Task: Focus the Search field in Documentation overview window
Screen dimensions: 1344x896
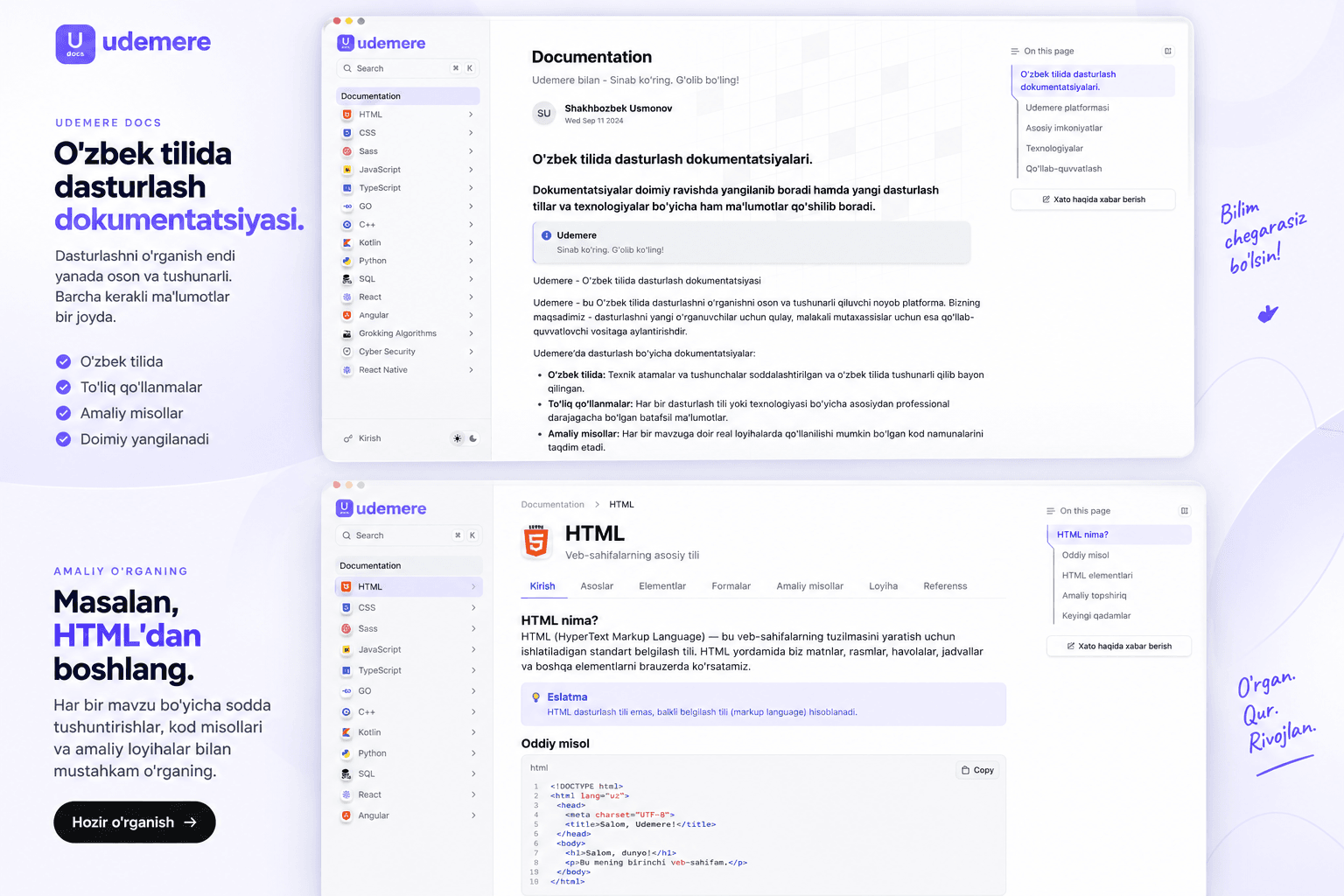Action: 408,68
